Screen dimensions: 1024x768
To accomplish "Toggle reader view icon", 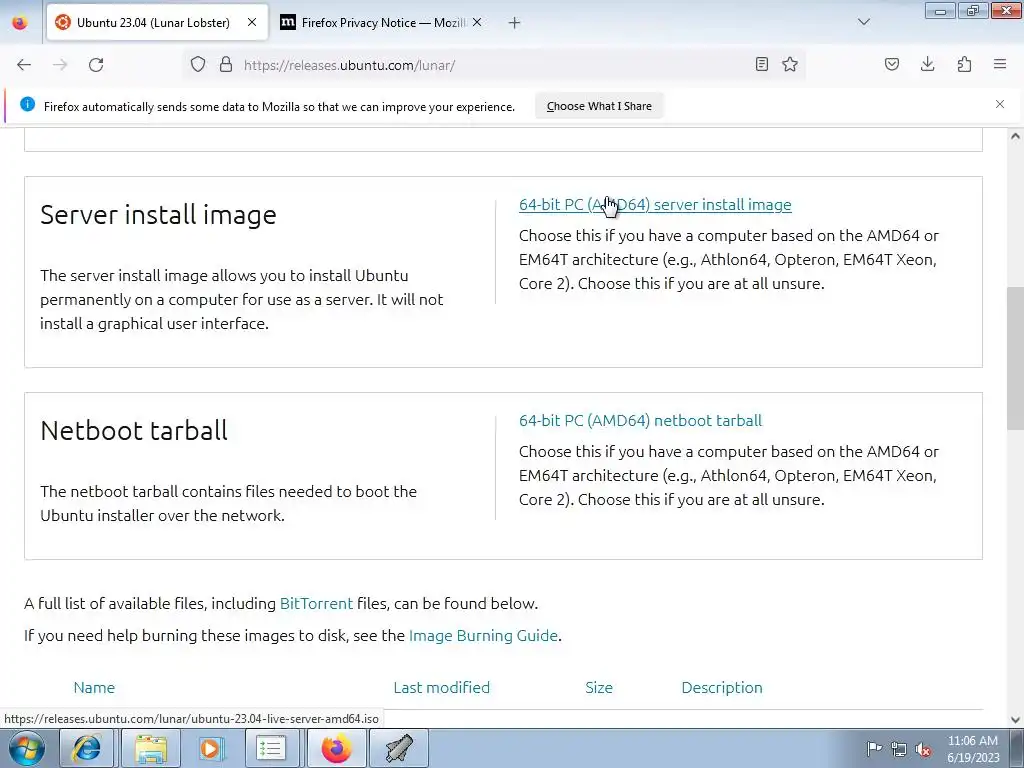I will (761, 64).
